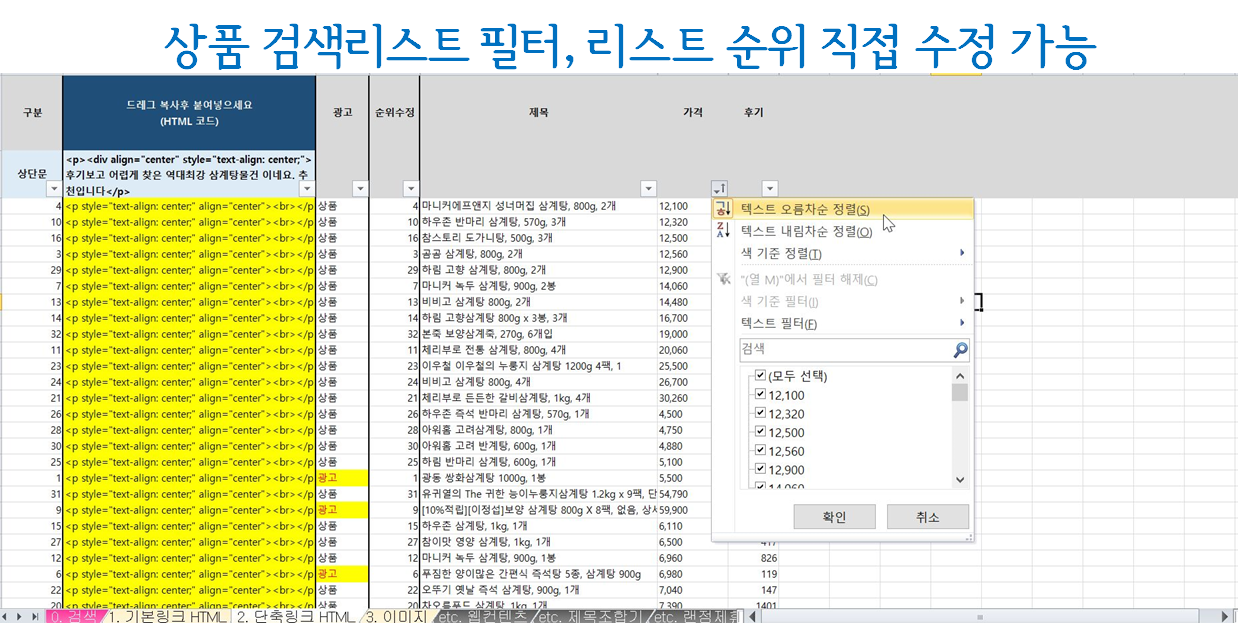Uncheck the 12,560 filter value
This screenshot has width=1238, height=623.
tap(760, 451)
